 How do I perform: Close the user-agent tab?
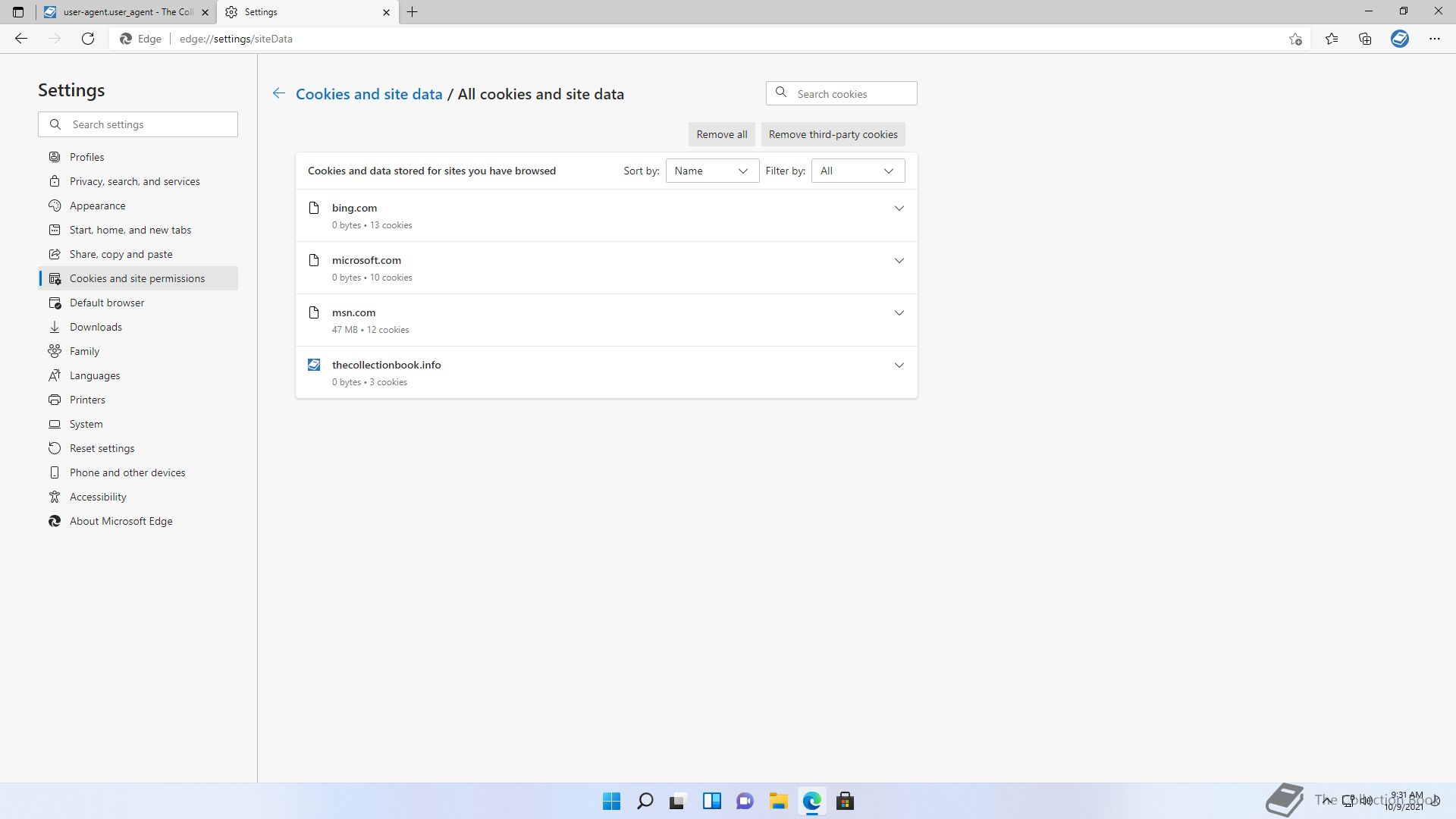[205, 12]
